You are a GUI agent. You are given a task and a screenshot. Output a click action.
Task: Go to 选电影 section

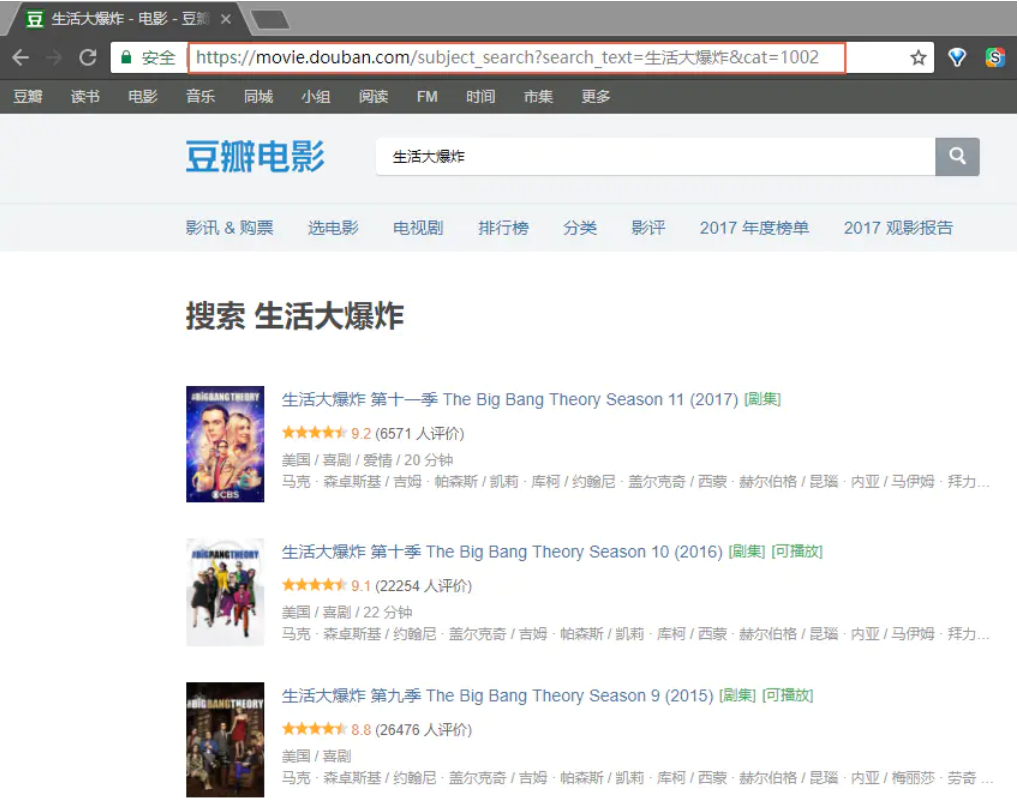(333, 228)
